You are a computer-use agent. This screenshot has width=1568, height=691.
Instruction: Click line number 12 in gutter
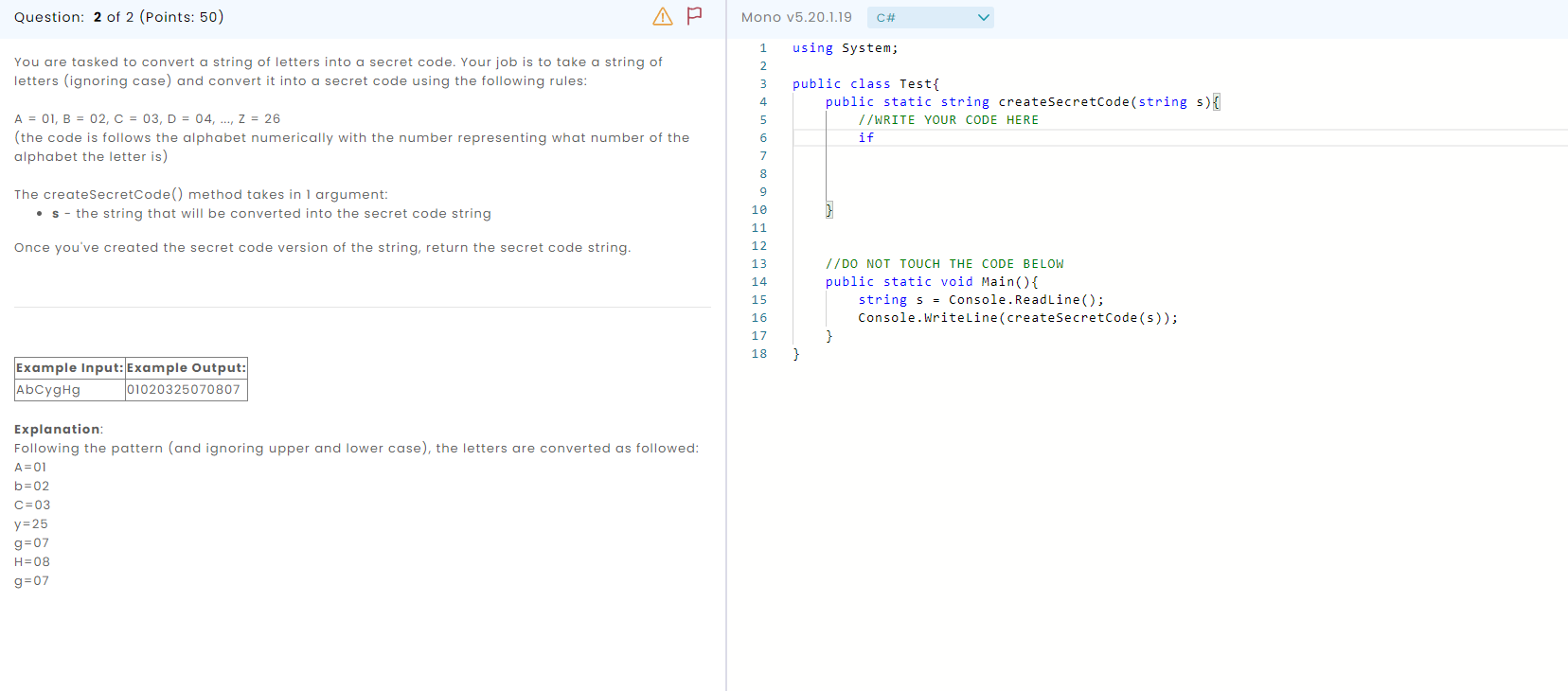click(759, 246)
